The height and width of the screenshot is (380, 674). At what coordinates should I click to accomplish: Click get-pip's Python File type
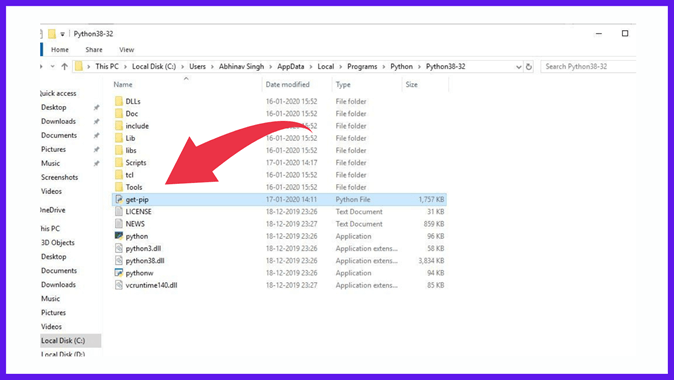click(353, 199)
